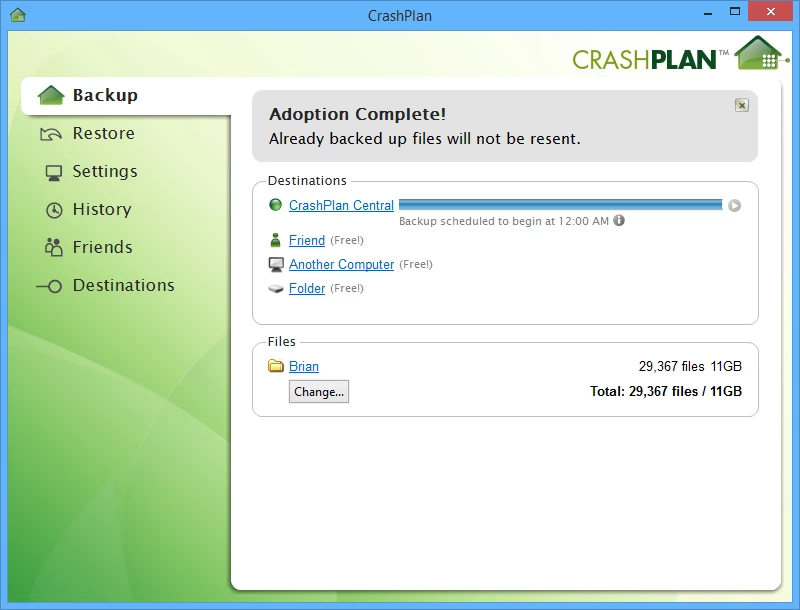Image resolution: width=800 pixels, height=610 pixels.
Task: Maximize the CrashPlan window
Action: tap(735, 12)
